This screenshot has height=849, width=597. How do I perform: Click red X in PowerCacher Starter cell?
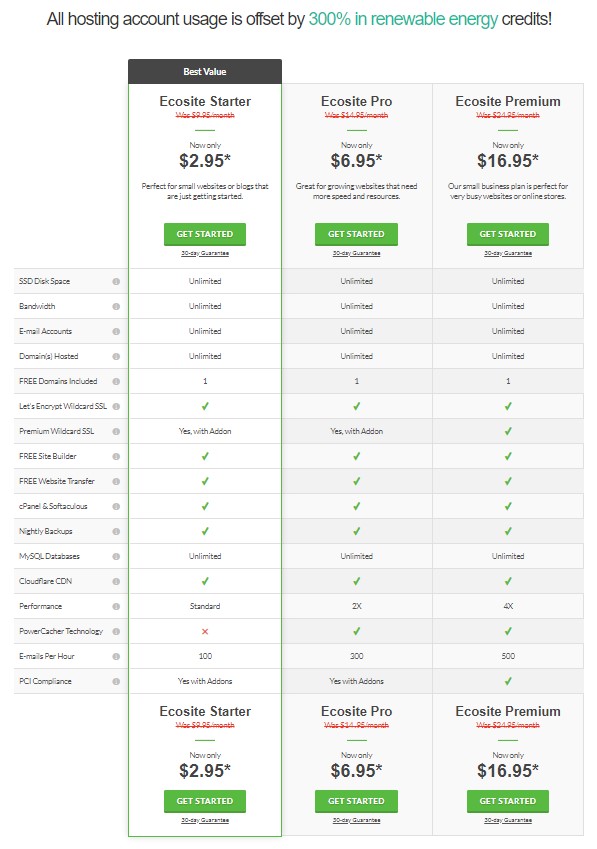click(205, 631)
